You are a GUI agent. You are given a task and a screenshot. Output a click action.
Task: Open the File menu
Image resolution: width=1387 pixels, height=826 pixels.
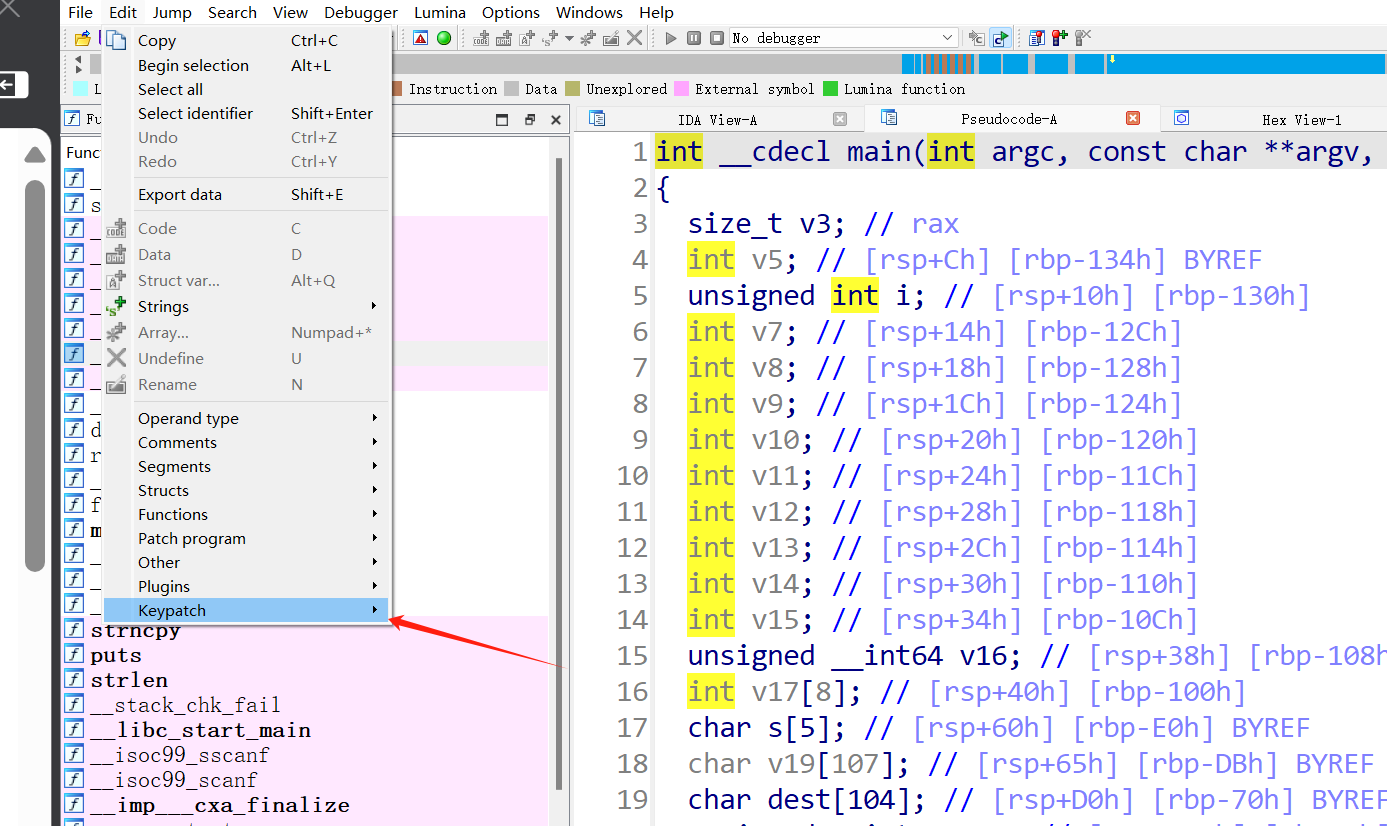tap(80, 13)
